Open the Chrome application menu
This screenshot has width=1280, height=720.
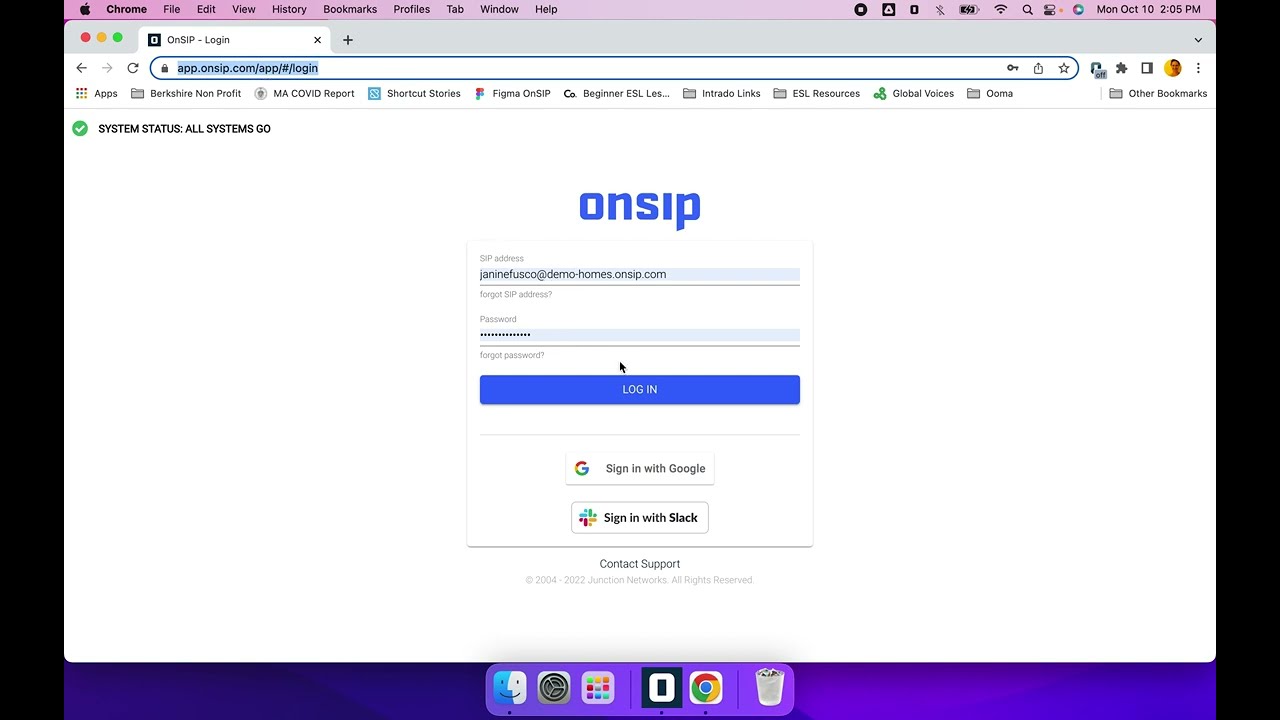(x=127, y=9)
